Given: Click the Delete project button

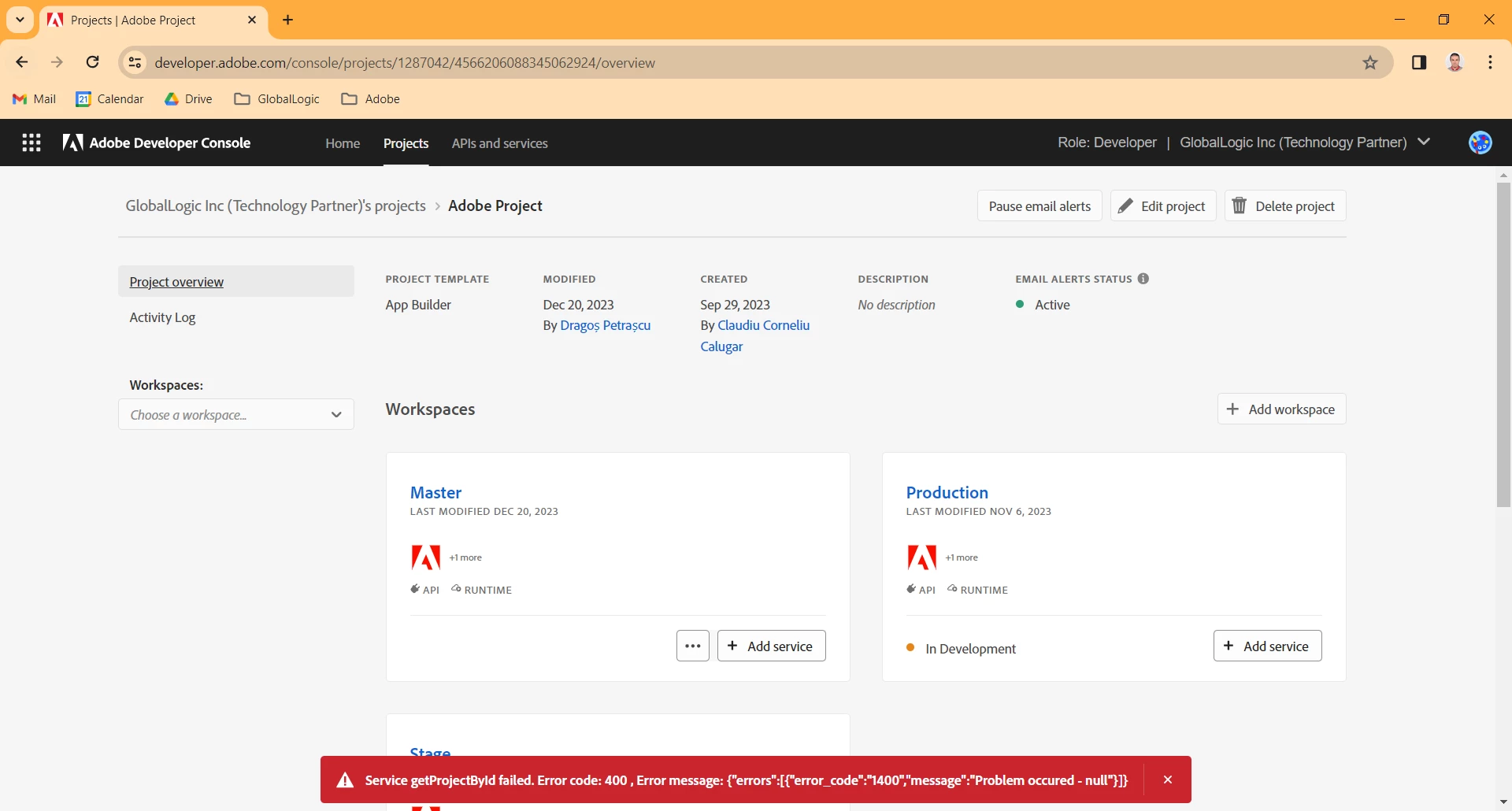Looking at the screenshot, I should [x=1285, y=206].
